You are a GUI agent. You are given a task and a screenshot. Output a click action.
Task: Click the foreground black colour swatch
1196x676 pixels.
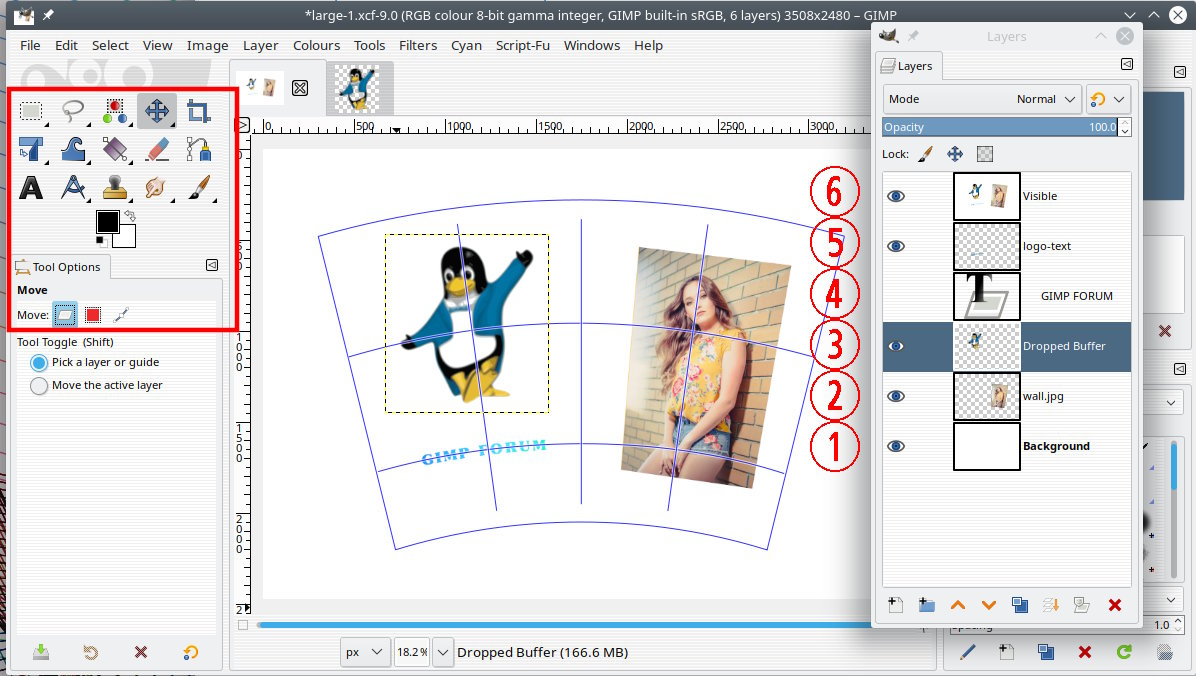107,222
